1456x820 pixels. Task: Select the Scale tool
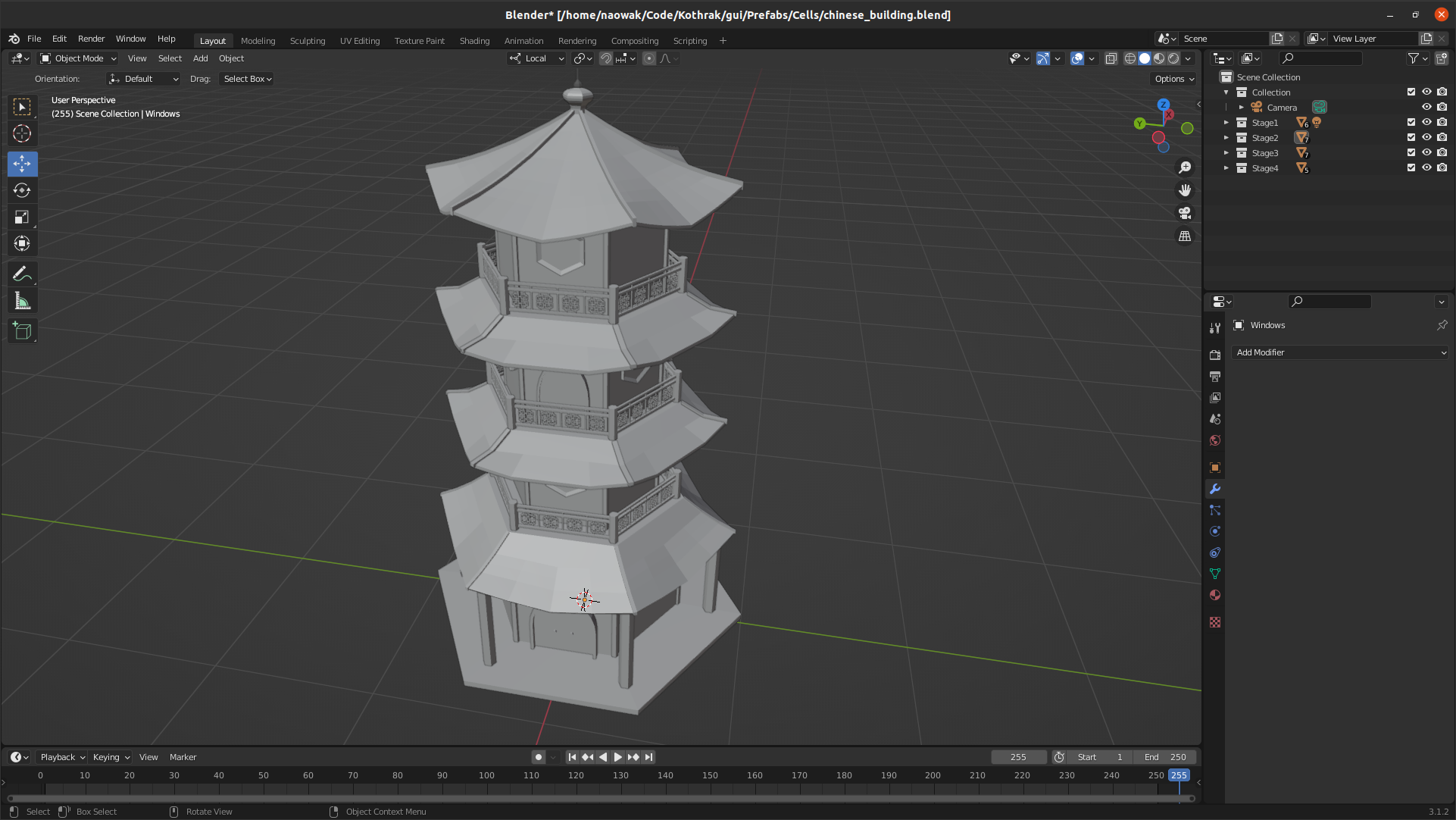coord(22,217)
